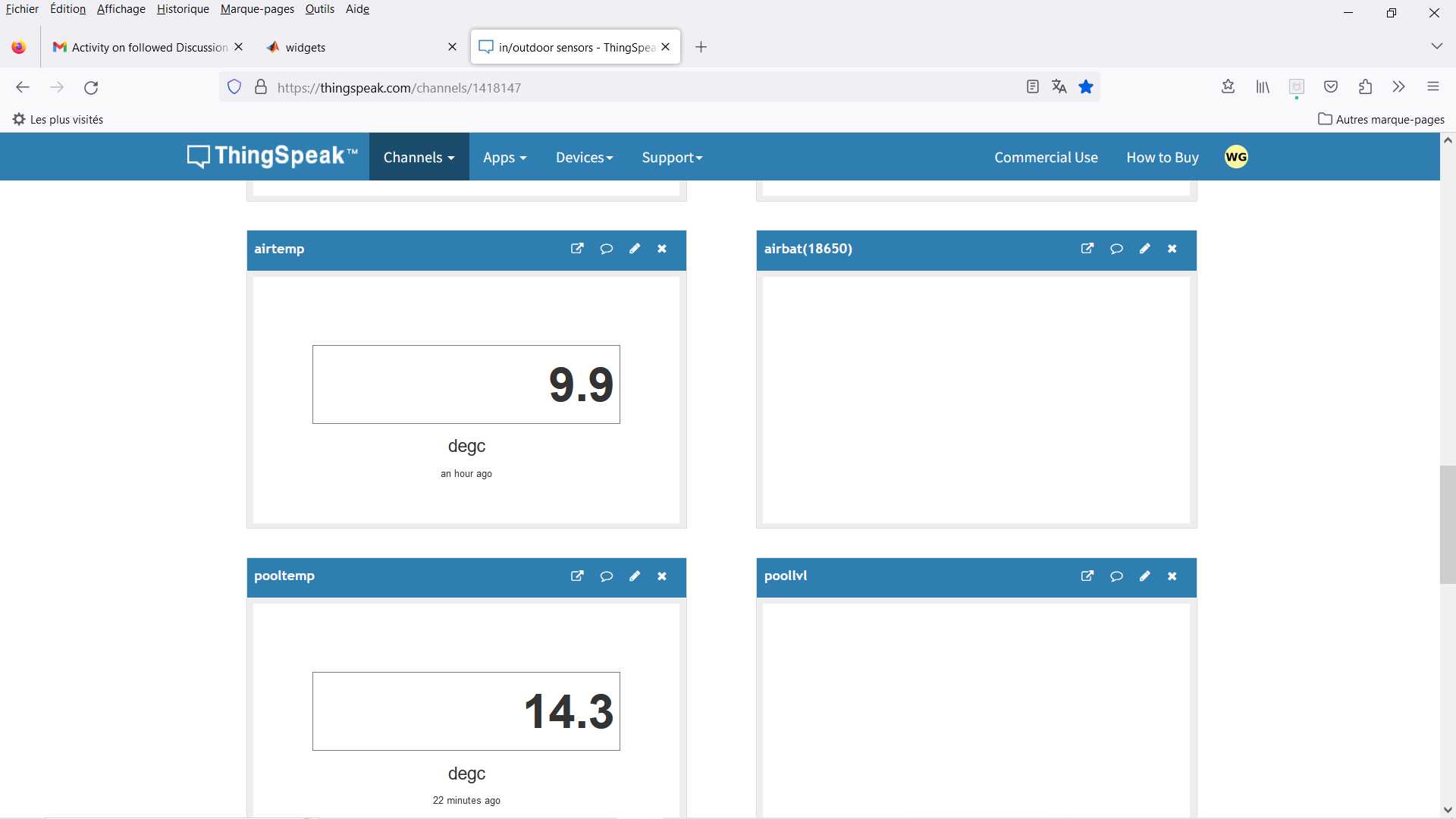Open comments for the airtemp widget

click(606, 249)
